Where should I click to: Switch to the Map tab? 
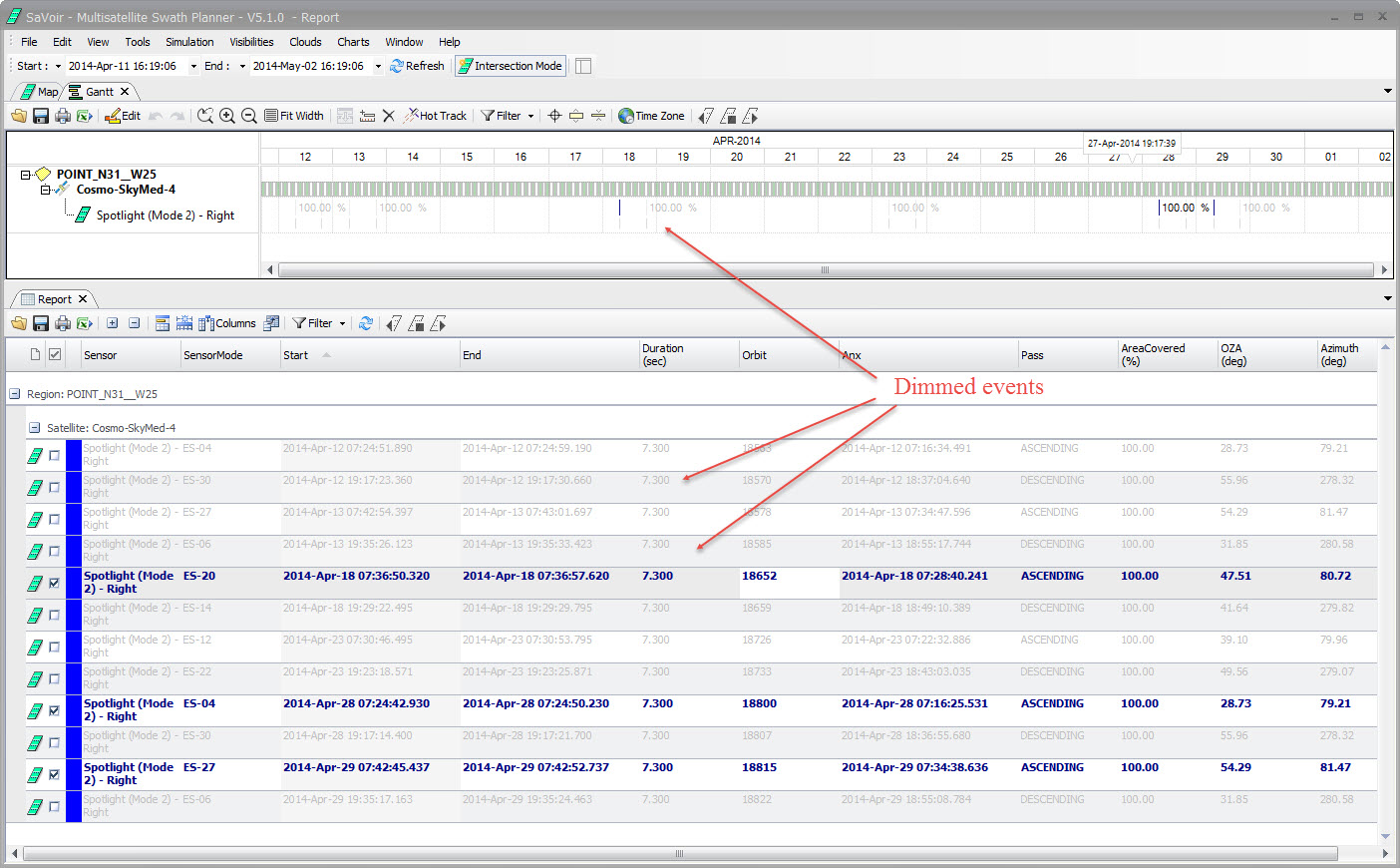click(x=42, y=92)
